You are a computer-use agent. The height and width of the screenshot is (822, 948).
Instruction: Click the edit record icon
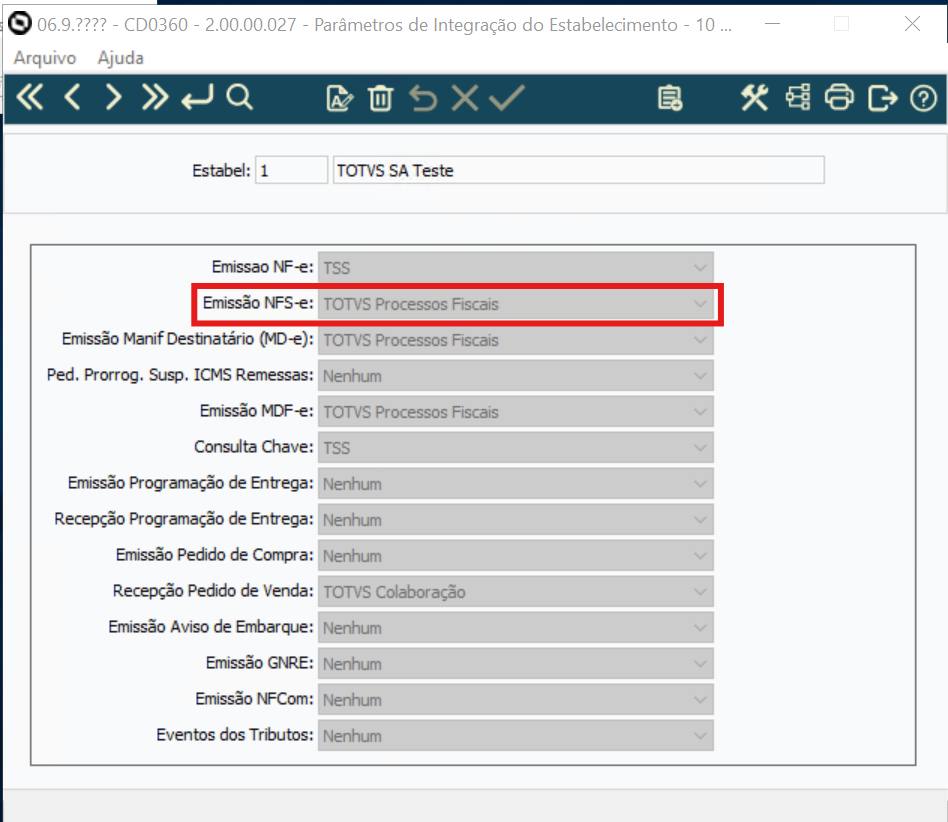tap(339, 99)
